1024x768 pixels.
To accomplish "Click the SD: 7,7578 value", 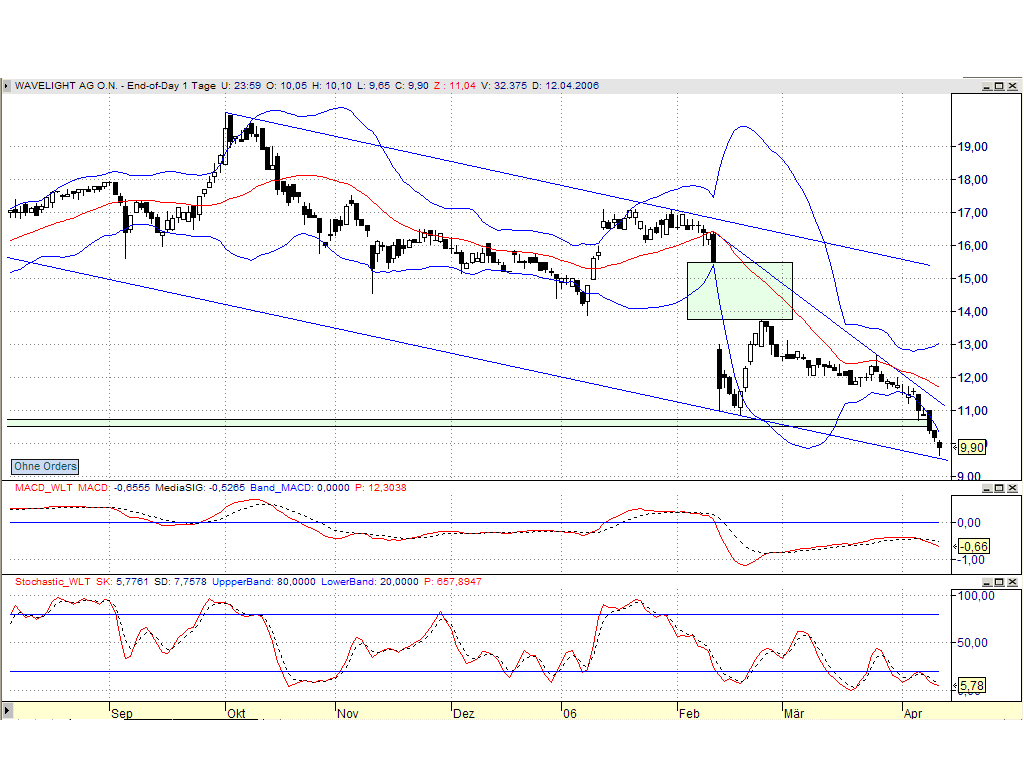I will pyautogui.click(x=180, y=581).
